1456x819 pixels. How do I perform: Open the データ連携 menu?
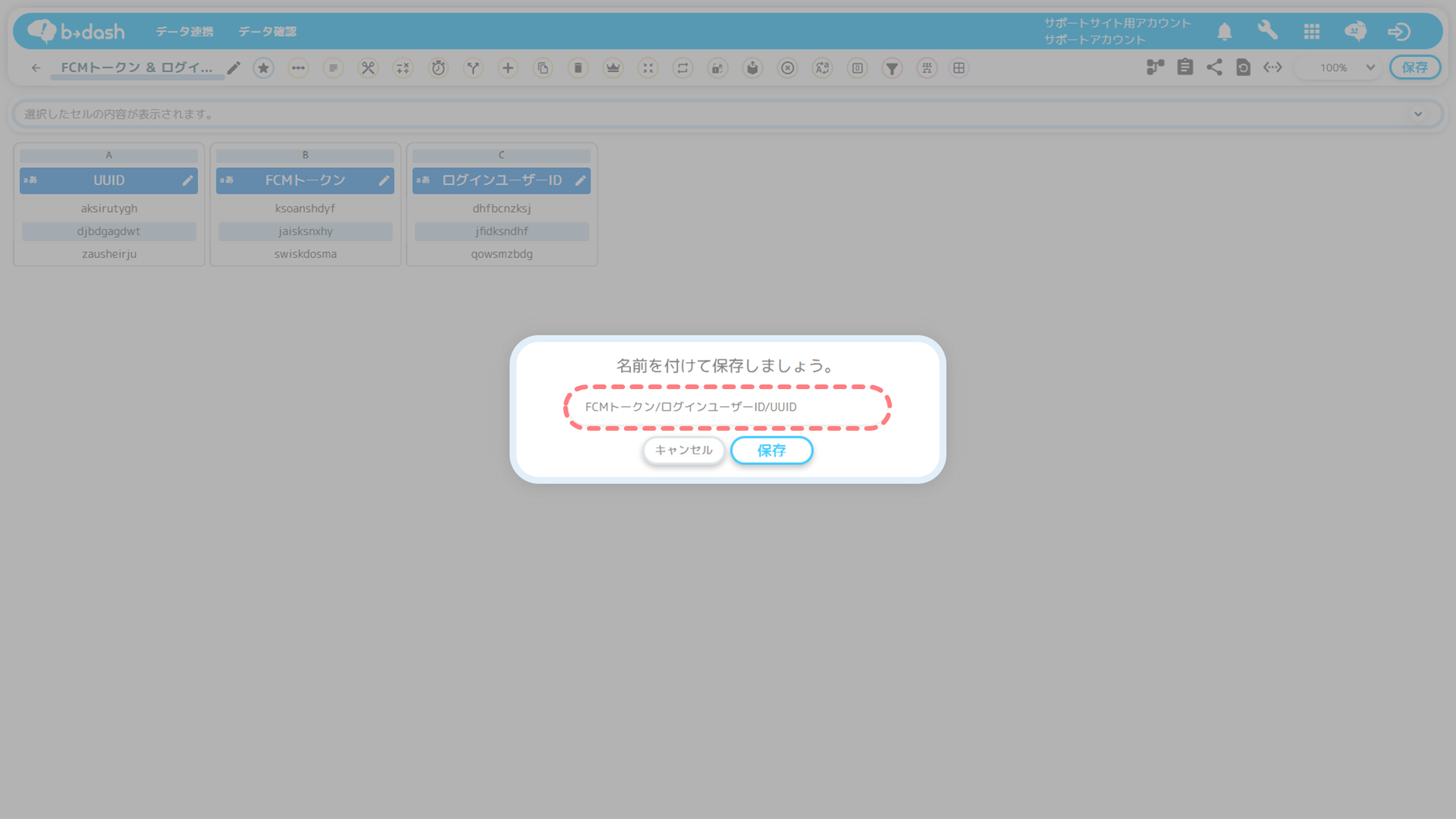(x=185, y=32)
